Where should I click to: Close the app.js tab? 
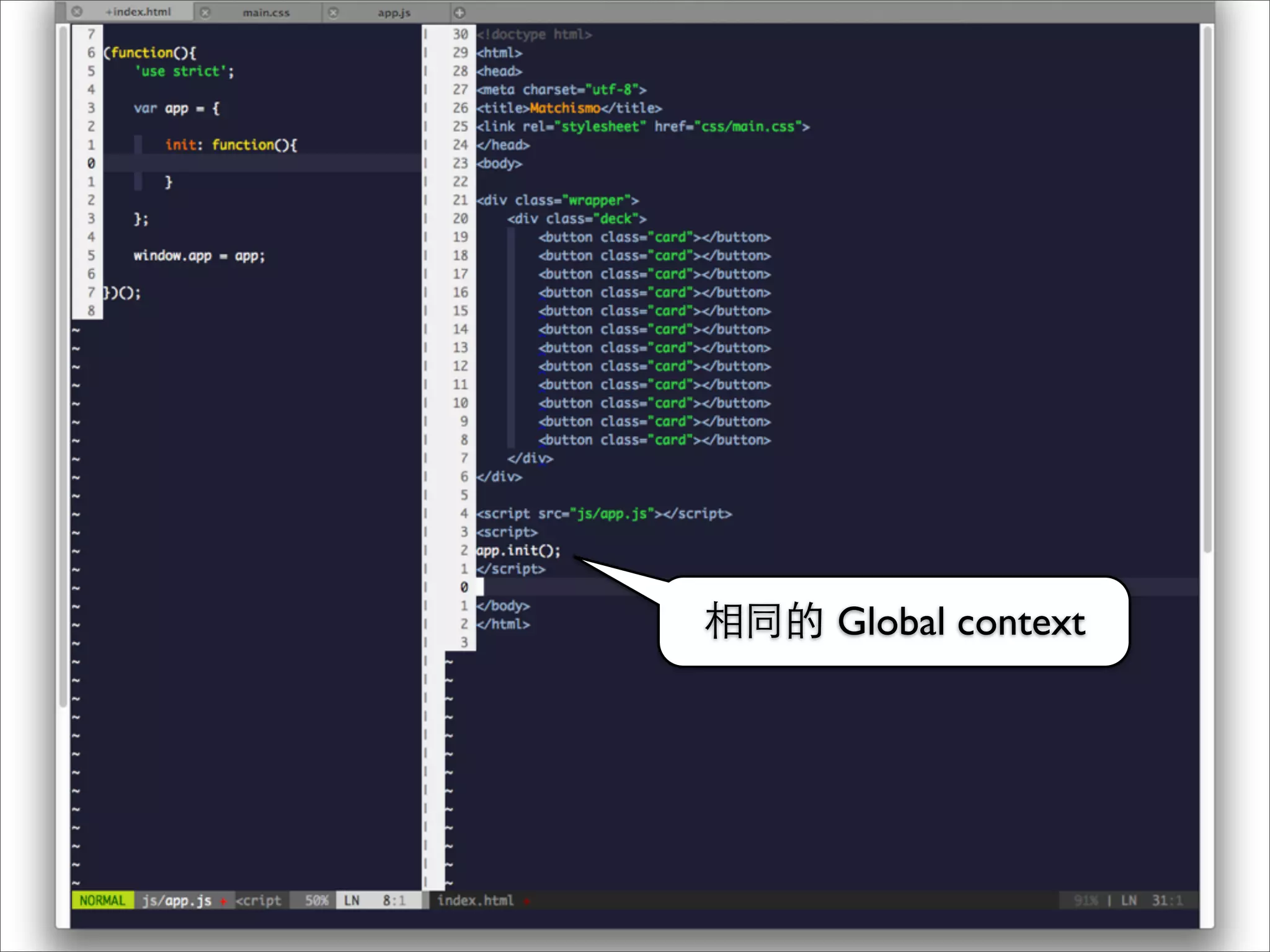[334, 12]
